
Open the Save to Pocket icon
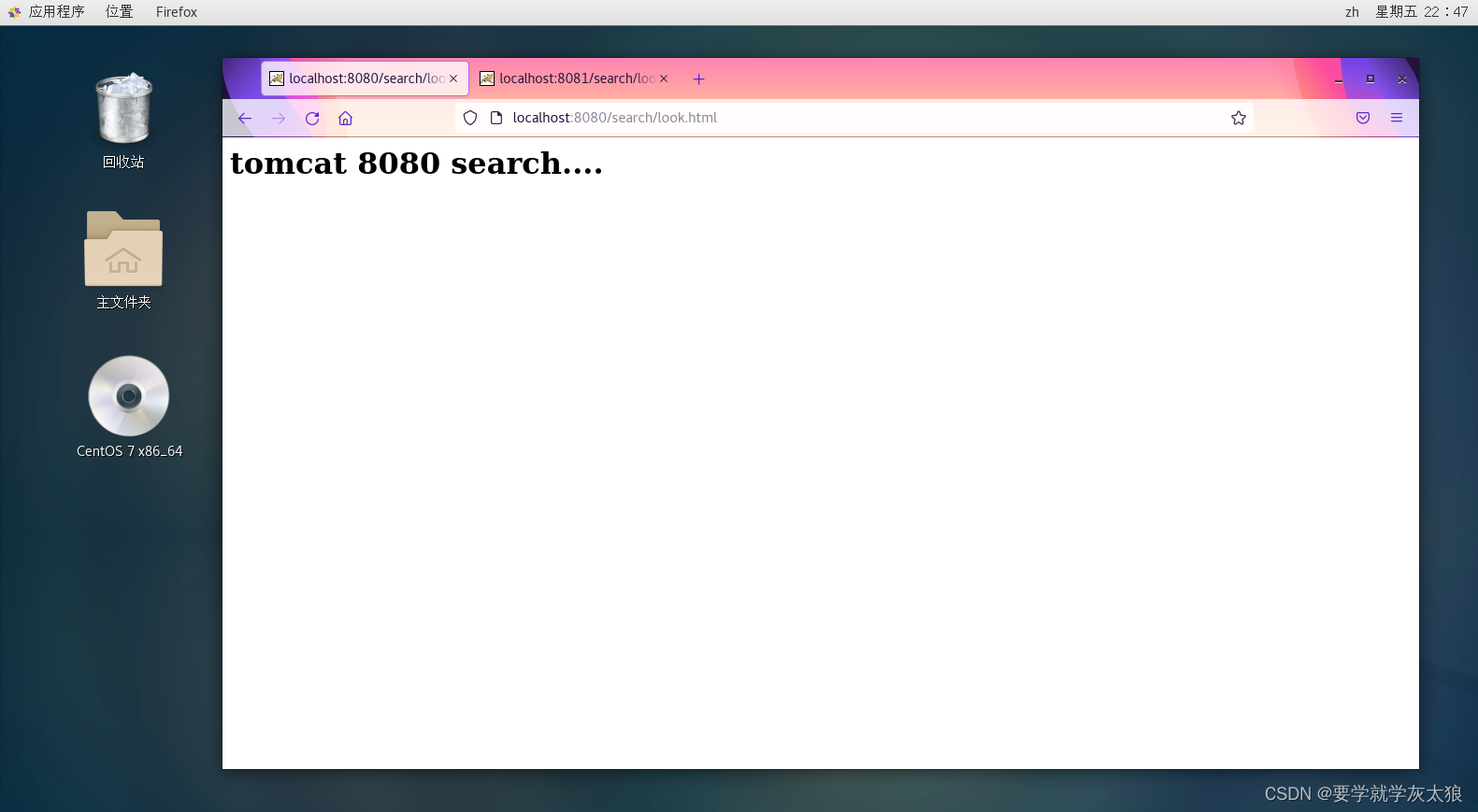(1363, 118)
